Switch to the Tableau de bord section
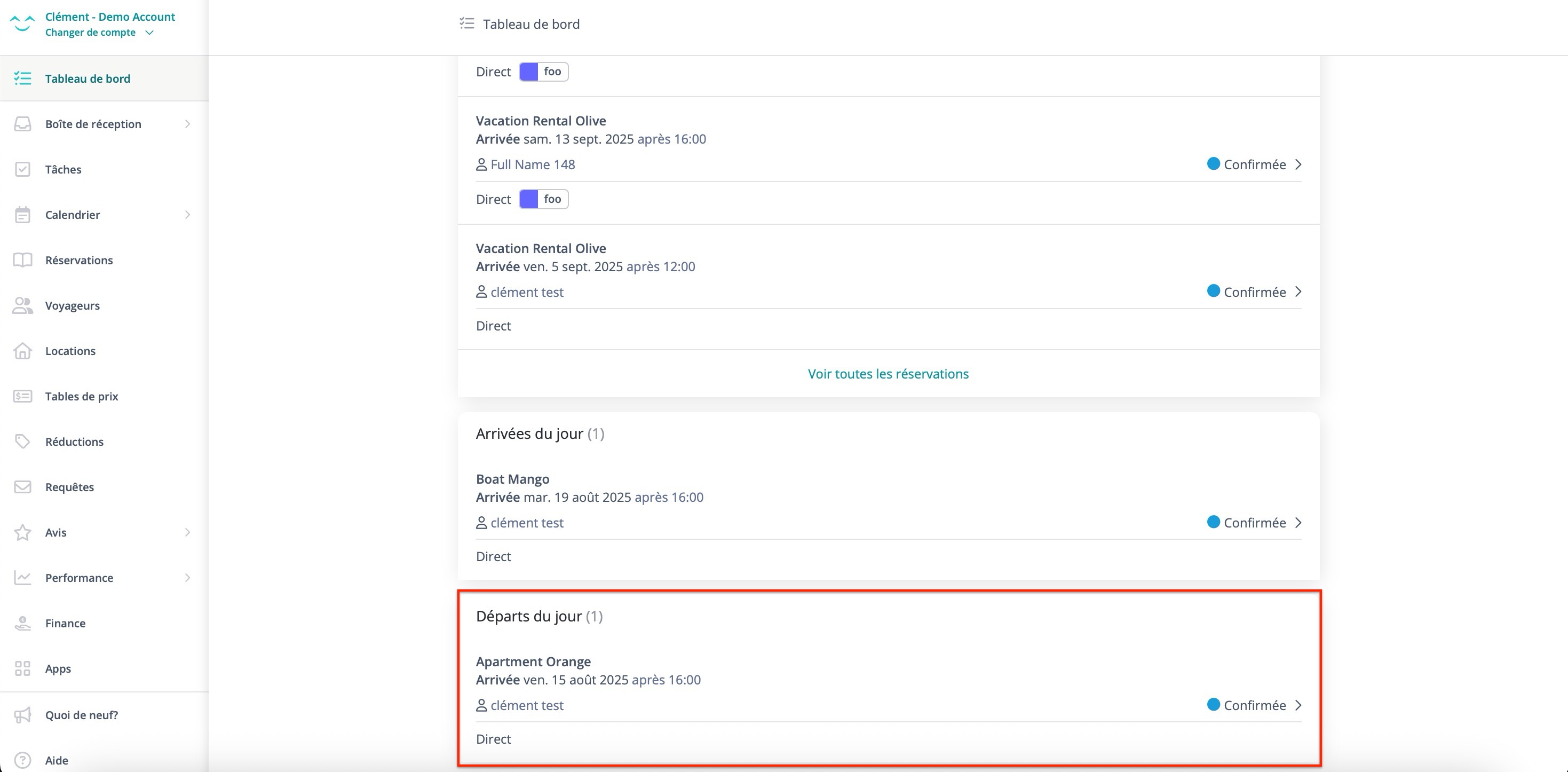 (x=87, y=78)
